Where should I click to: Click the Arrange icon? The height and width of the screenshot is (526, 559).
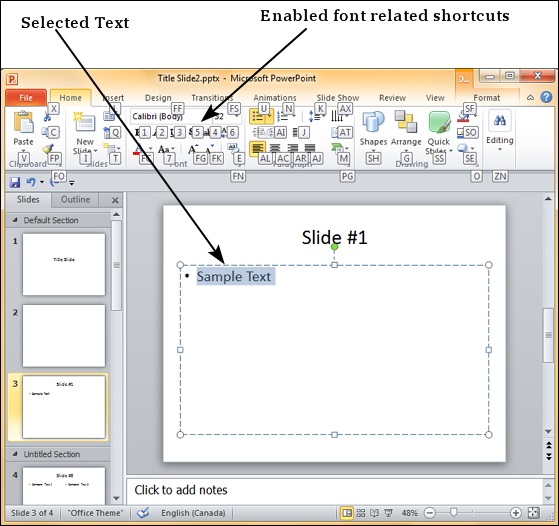406,122
